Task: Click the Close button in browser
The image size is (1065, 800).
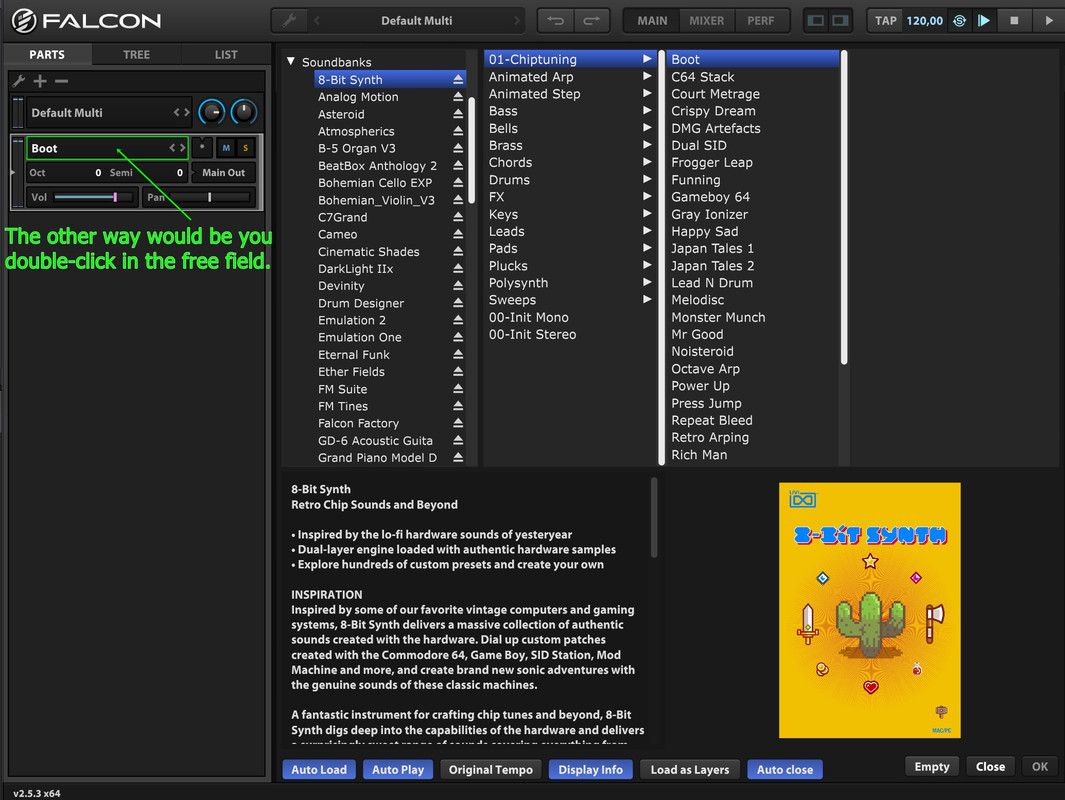Action: coord(990,767)
